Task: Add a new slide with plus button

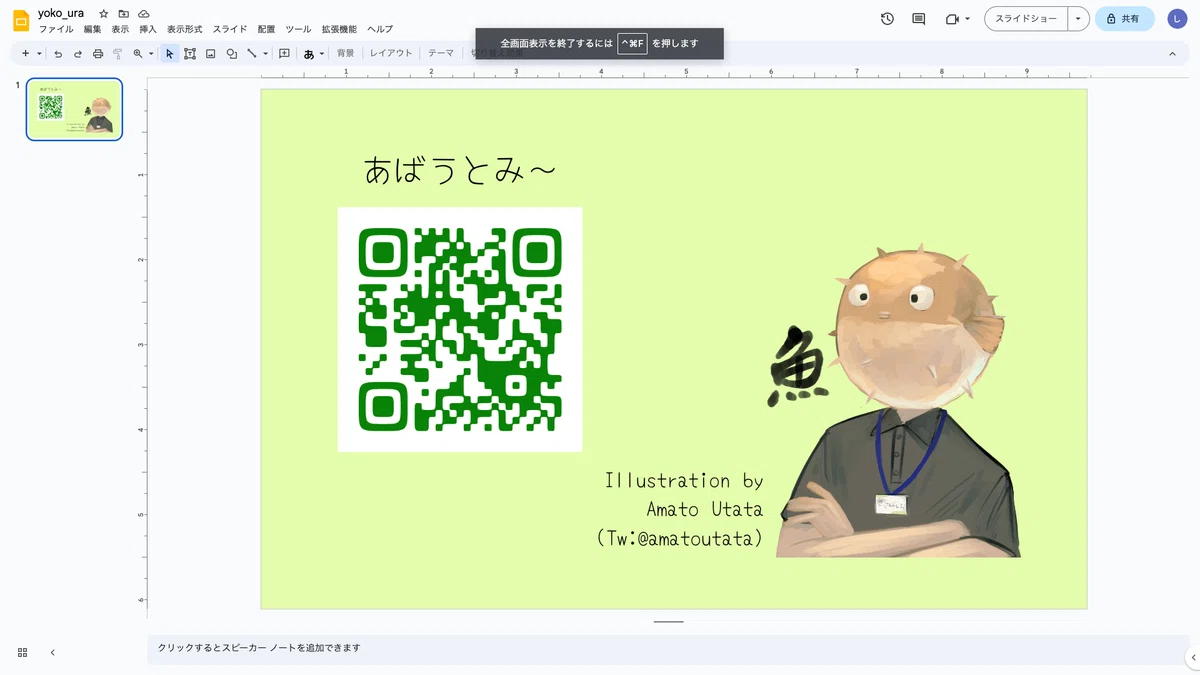Action: click(x=26, y=53)
